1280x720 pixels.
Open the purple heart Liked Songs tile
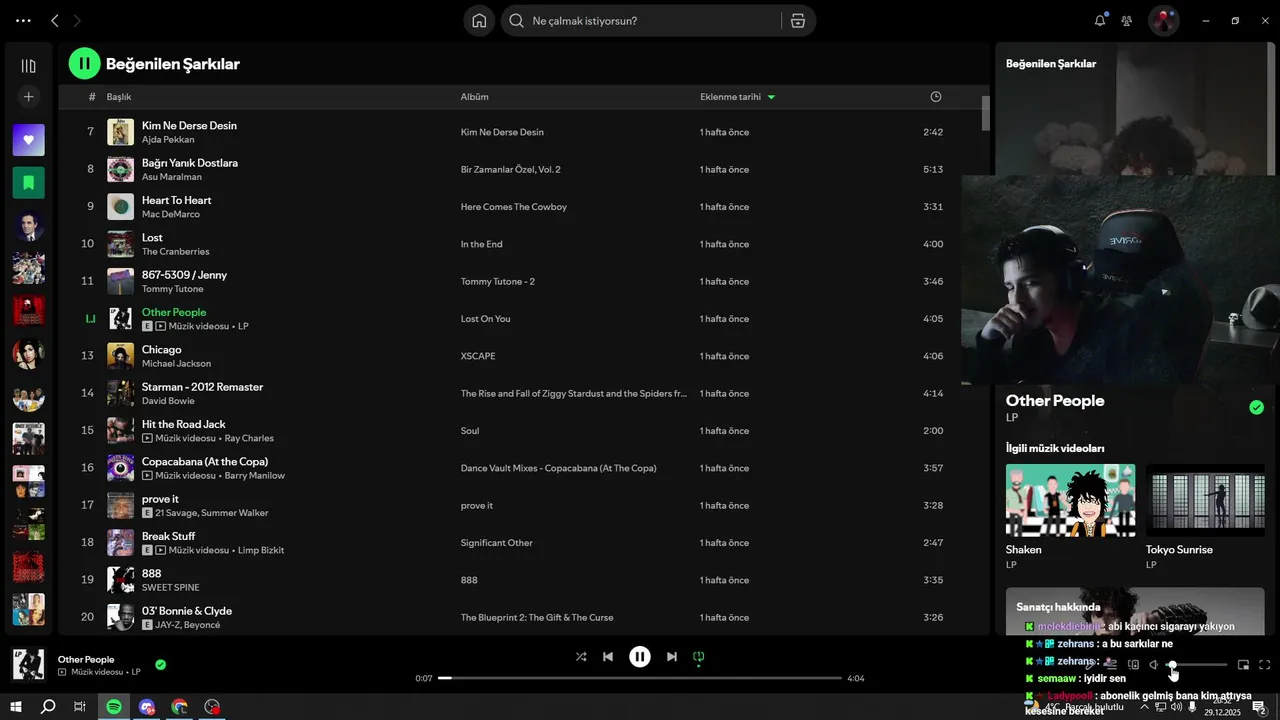click(28, 140)
